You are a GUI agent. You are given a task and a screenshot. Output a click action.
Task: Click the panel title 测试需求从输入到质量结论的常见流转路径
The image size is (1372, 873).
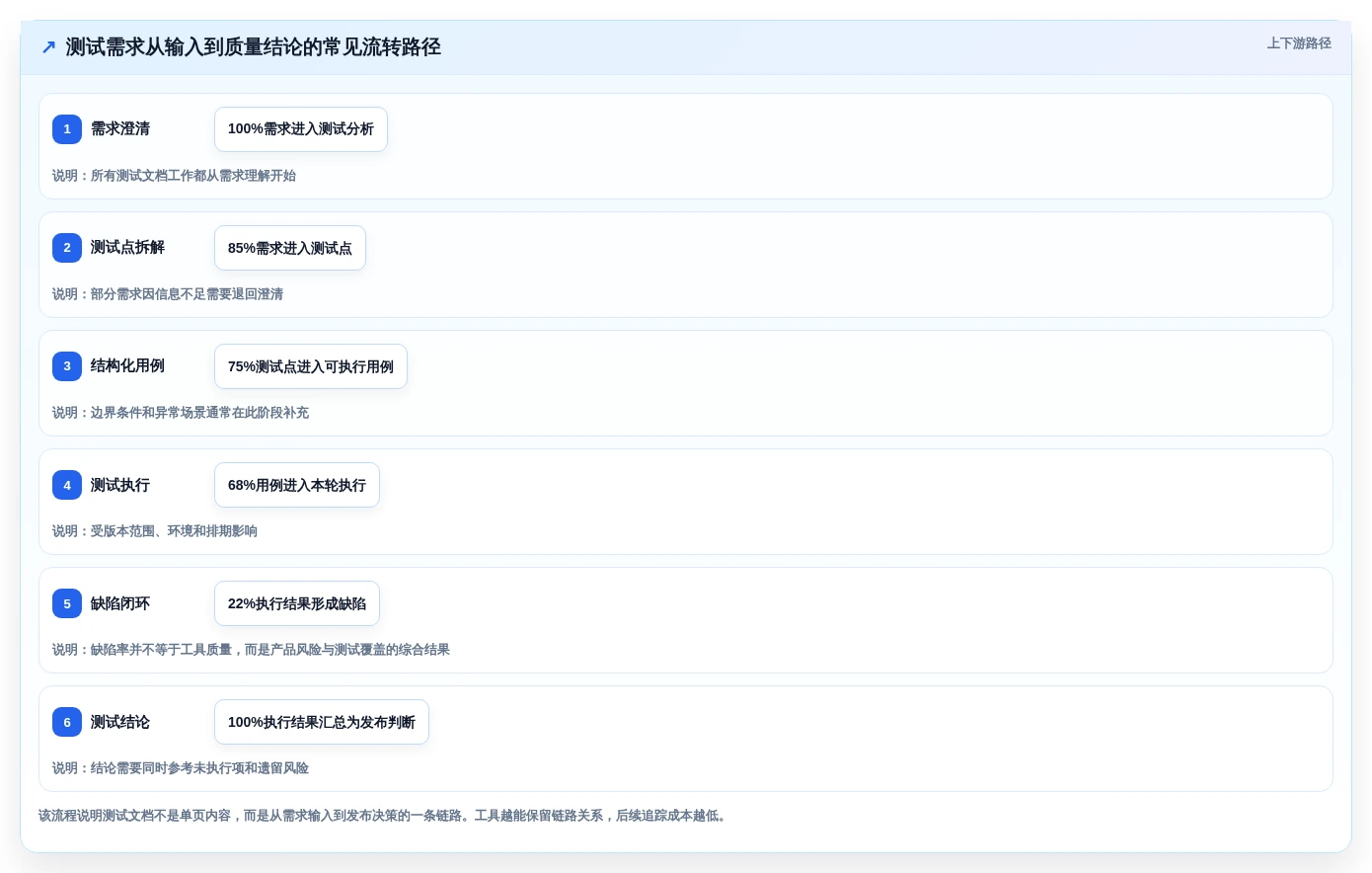pos(253,47)
